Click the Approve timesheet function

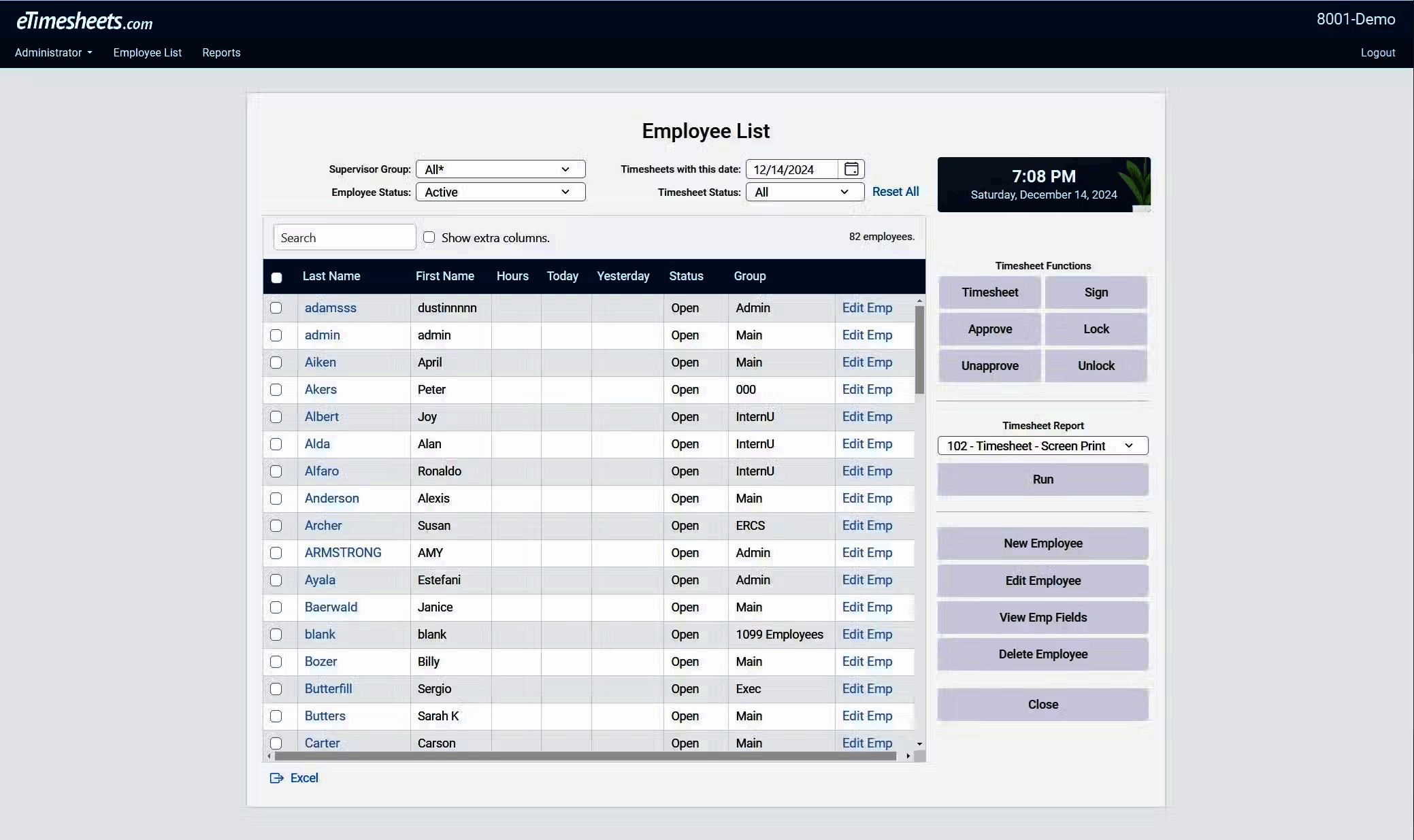coord(989,329)
